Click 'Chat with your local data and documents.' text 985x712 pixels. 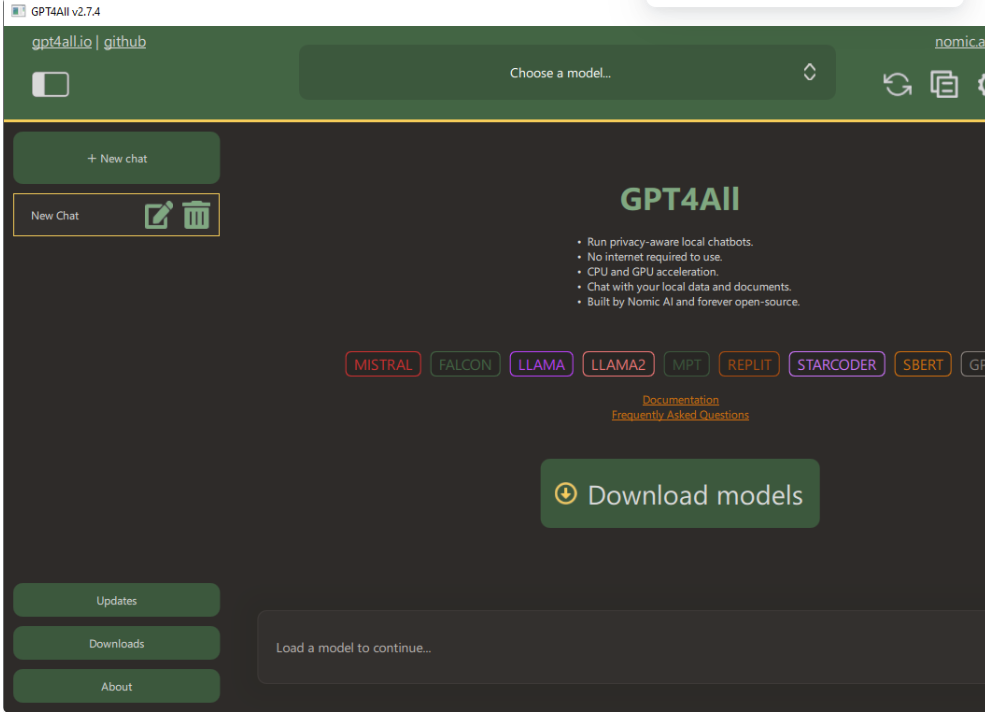(689, 287)
